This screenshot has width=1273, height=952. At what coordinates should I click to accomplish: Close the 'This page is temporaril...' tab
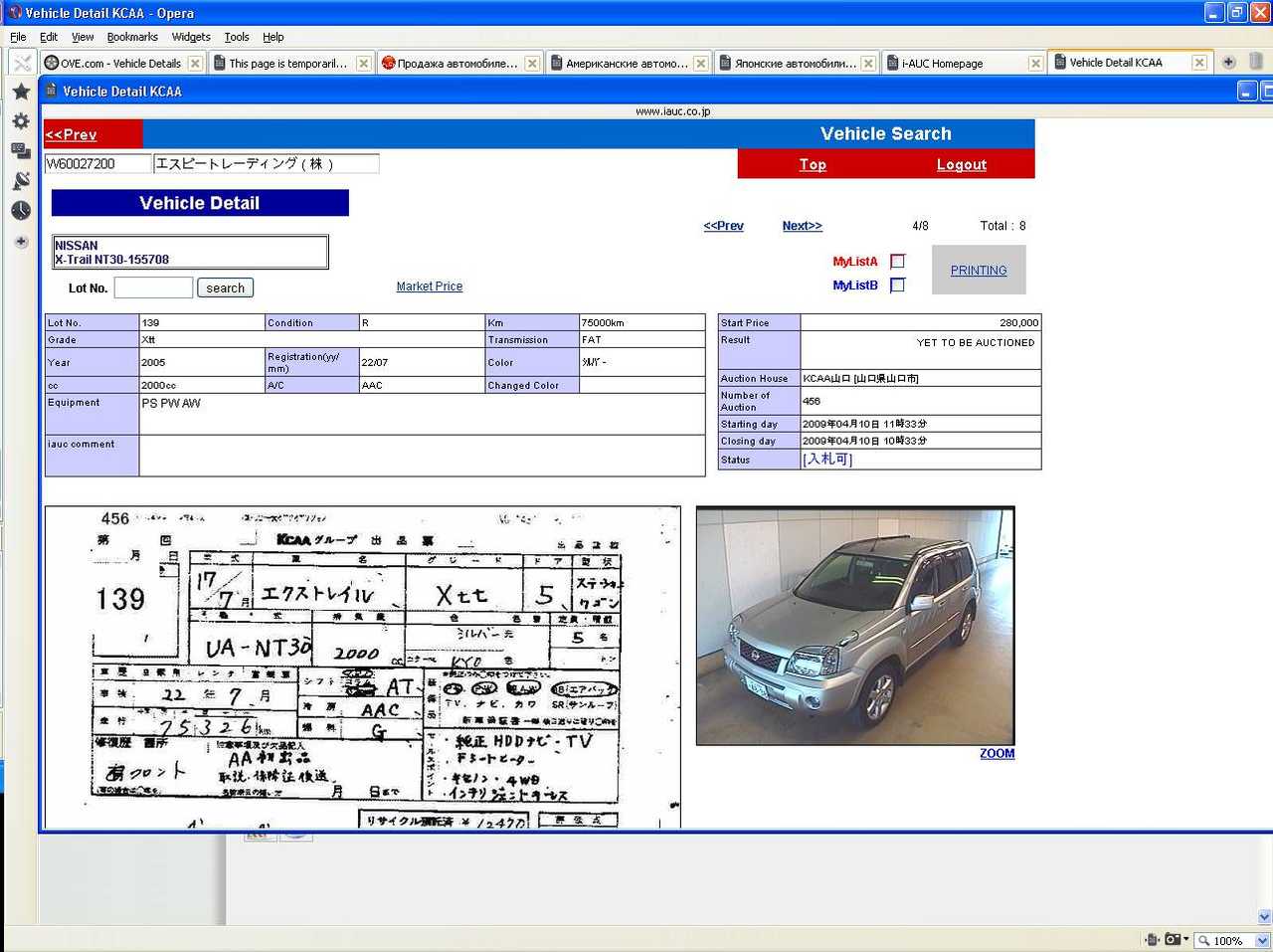point(363,63)
